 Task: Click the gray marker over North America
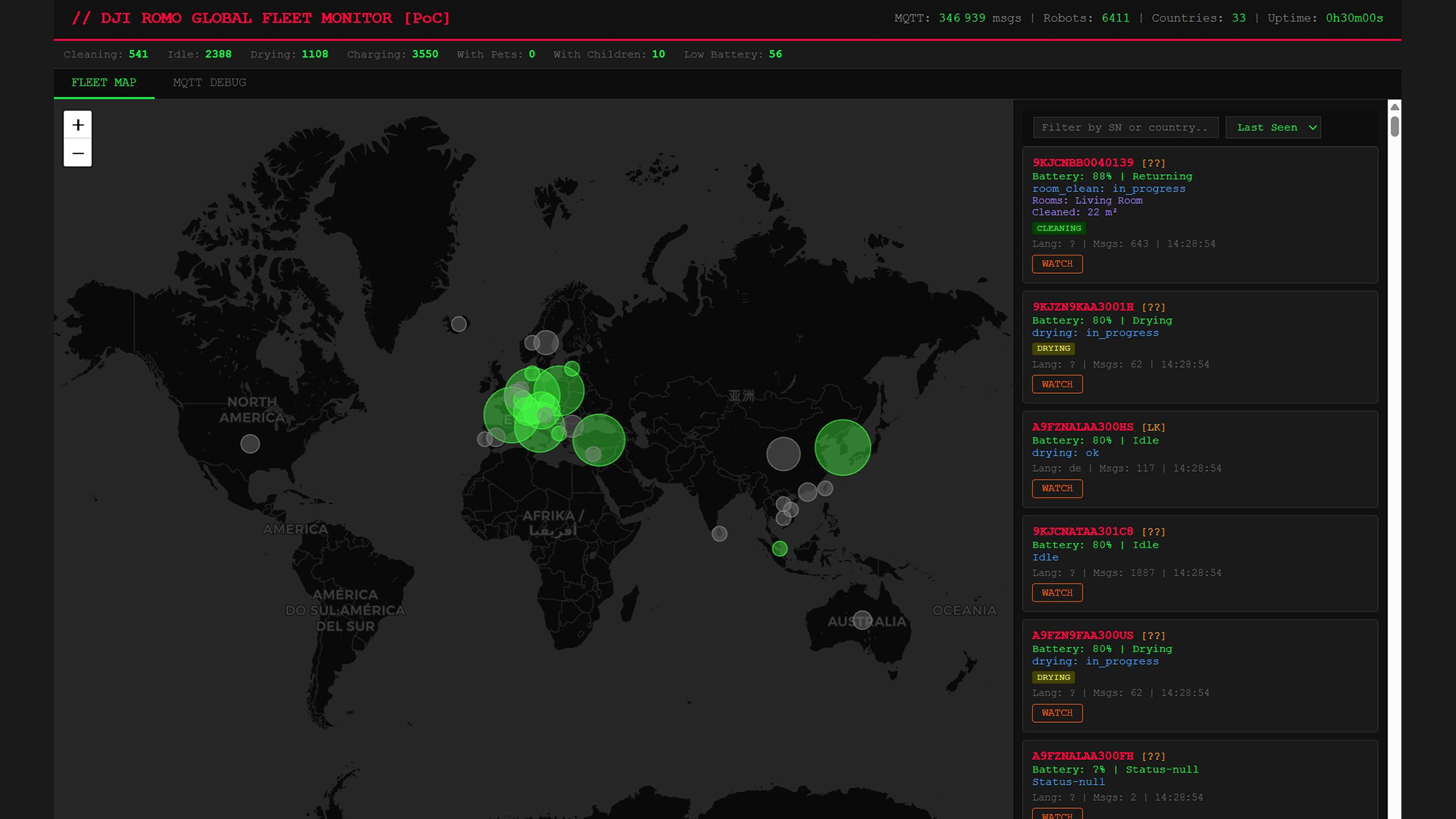coord(250,443)
